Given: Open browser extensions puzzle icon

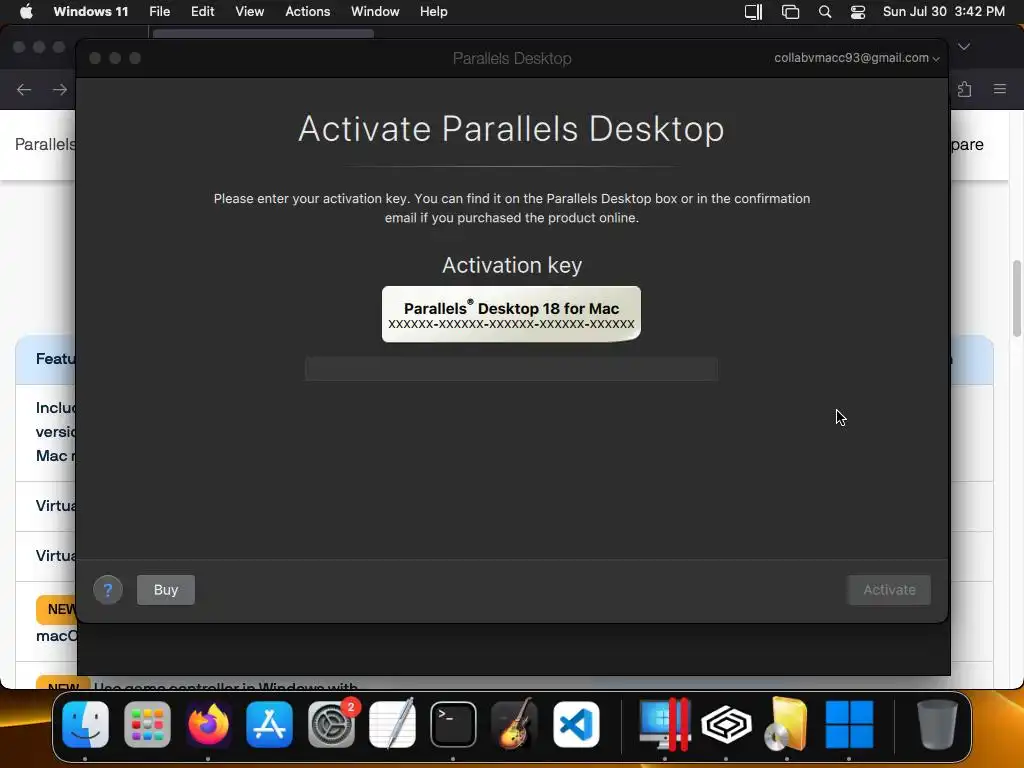Looking at the screenshot, I should [x=965, y=89].
